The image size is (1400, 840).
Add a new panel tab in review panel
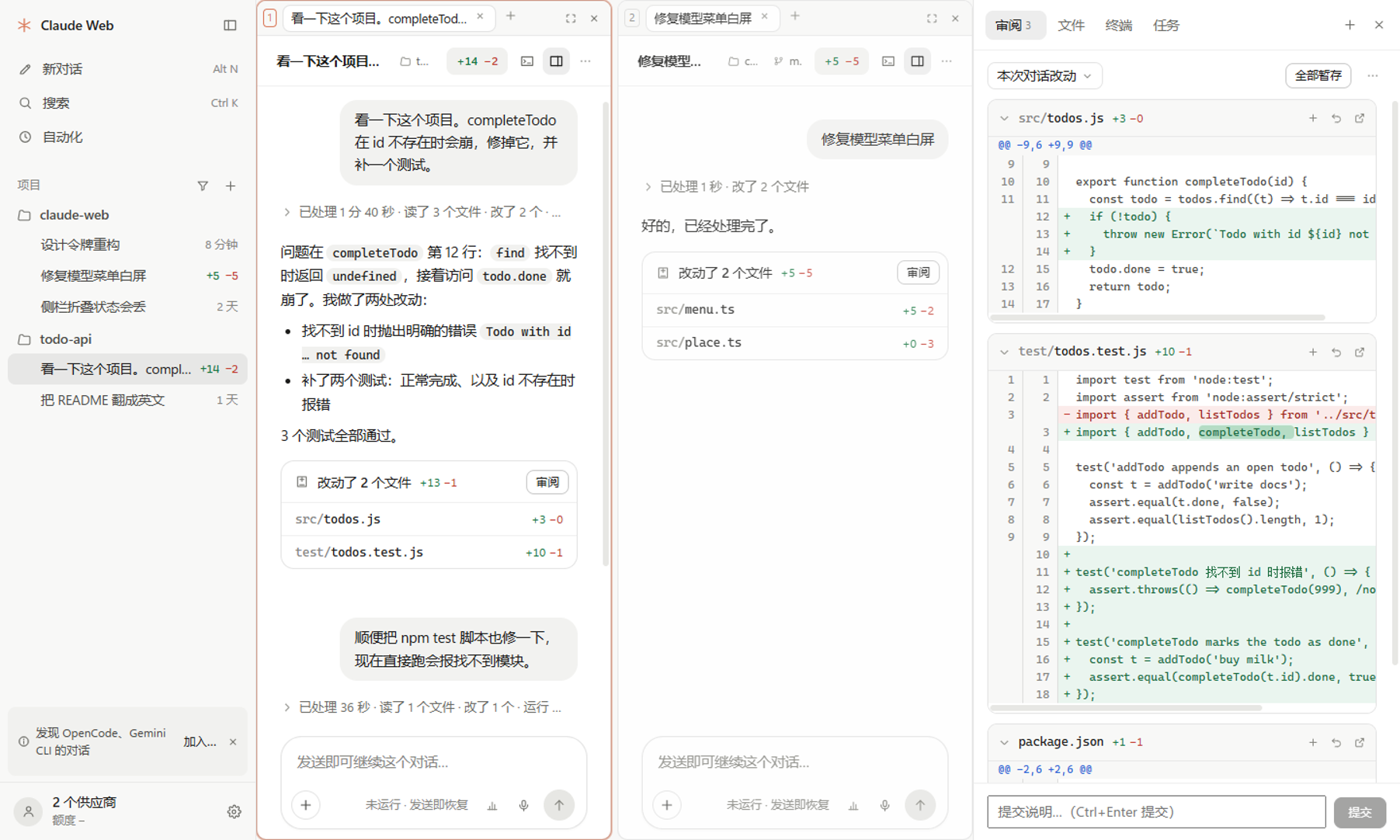(x=1350, y=25)
